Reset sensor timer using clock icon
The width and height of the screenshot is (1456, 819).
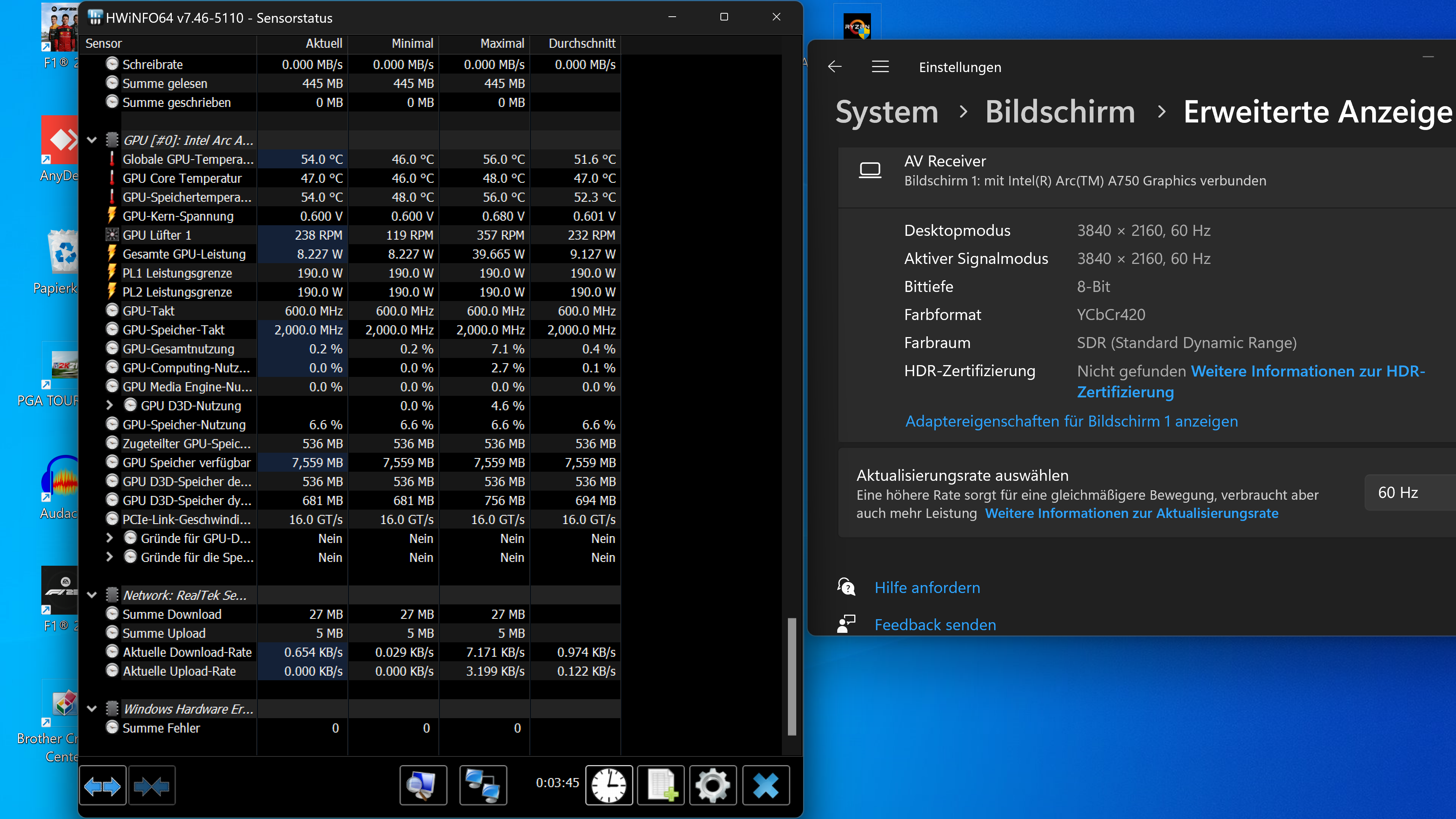(609, 786)
